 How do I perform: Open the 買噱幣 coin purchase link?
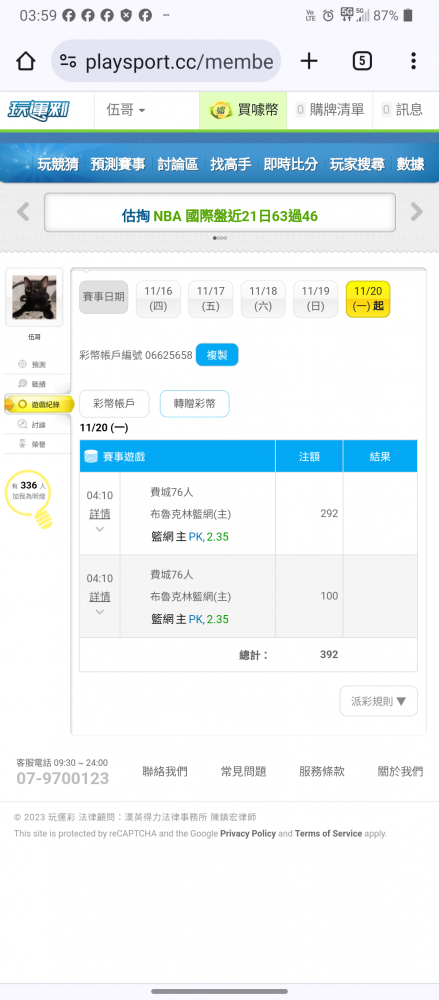pyautogui.click(x=243, y=110)
